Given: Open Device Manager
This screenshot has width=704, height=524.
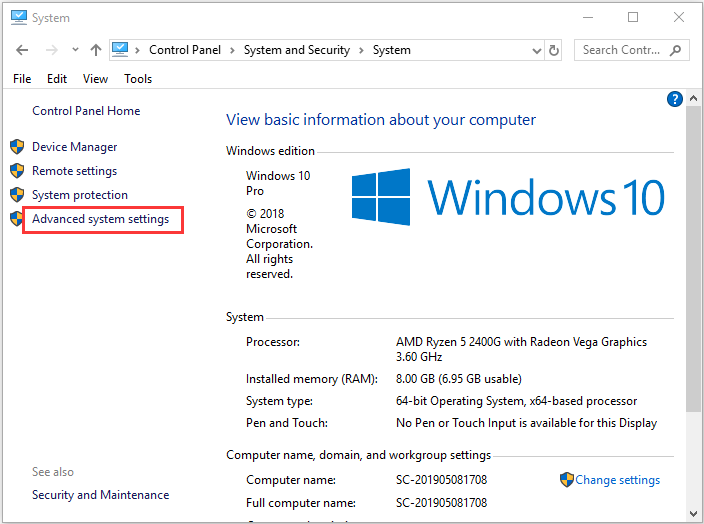Looking at the screenshot, I should tap(75, 147).
